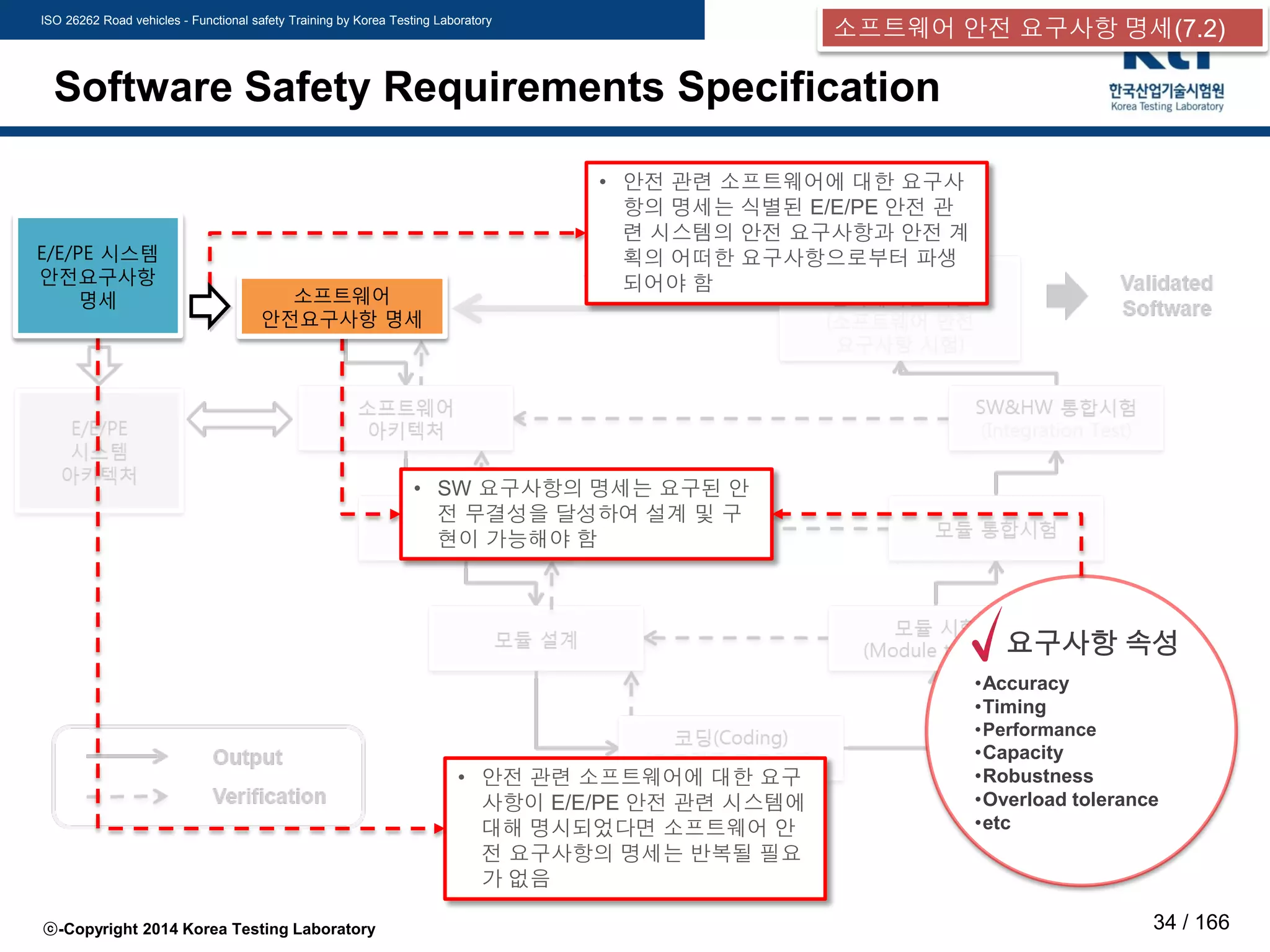Click the 'Capacity' bullet

1019,752
